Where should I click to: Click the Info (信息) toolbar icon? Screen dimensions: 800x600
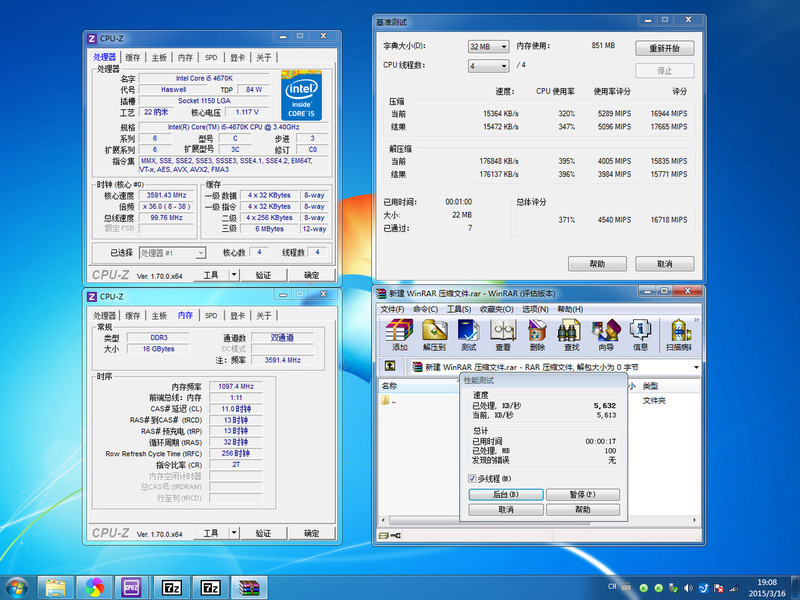click(x=640, y=332)
